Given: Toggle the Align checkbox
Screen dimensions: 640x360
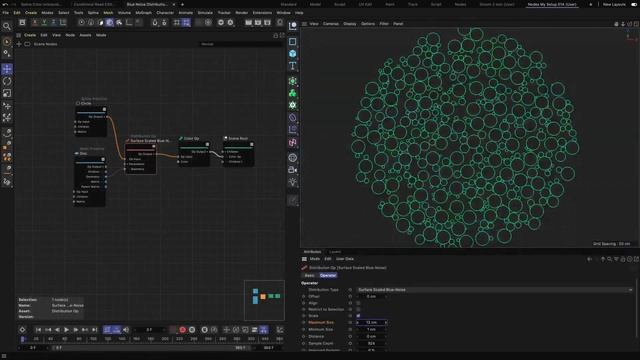Looking at the screenshot, I should (x=358, y=303).
